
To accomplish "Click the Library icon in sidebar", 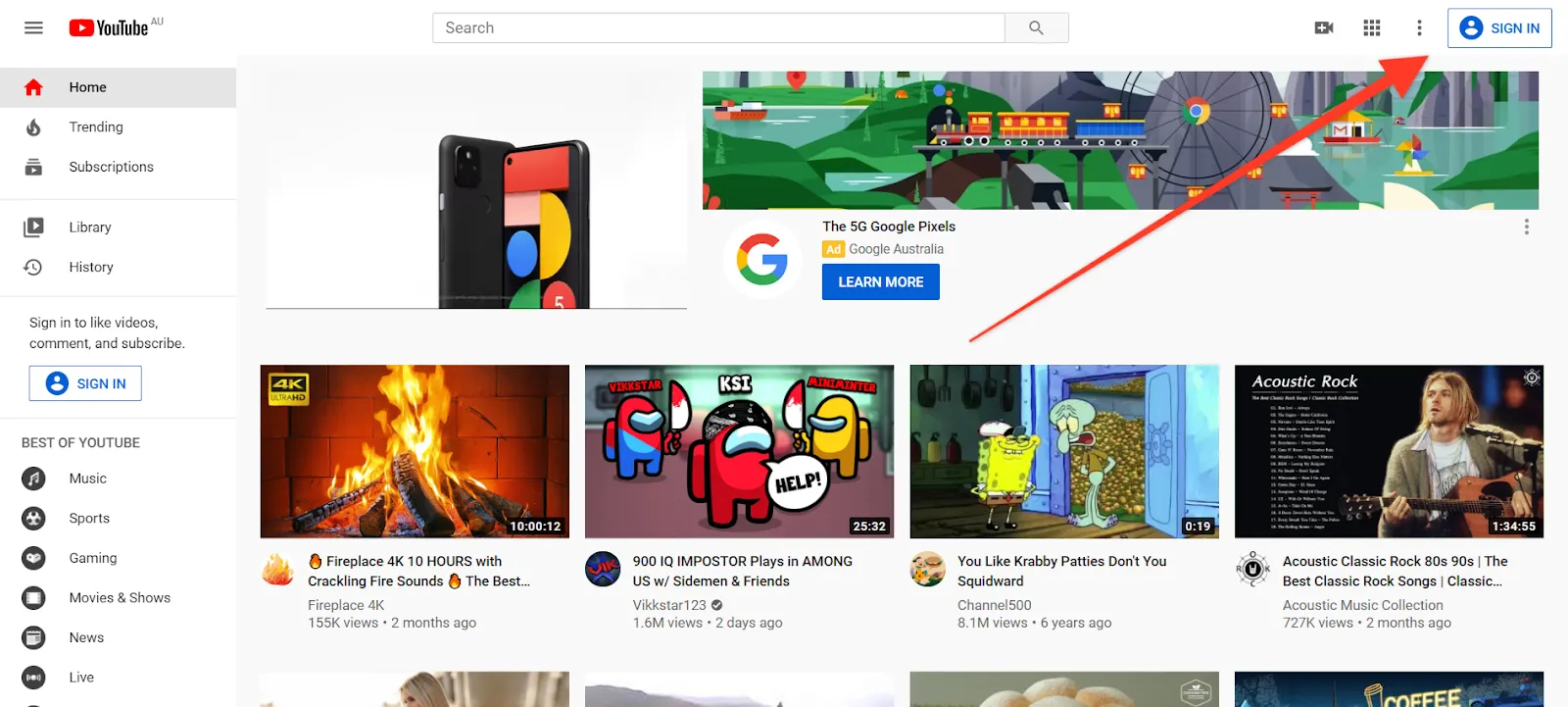I will pos(33,227).
